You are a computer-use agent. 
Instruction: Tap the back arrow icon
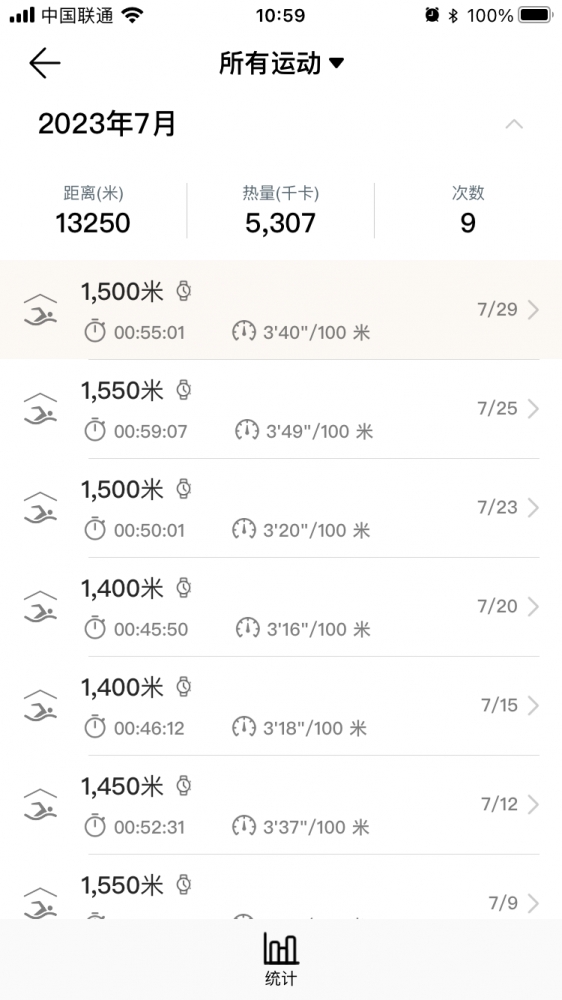coord(45,63)
